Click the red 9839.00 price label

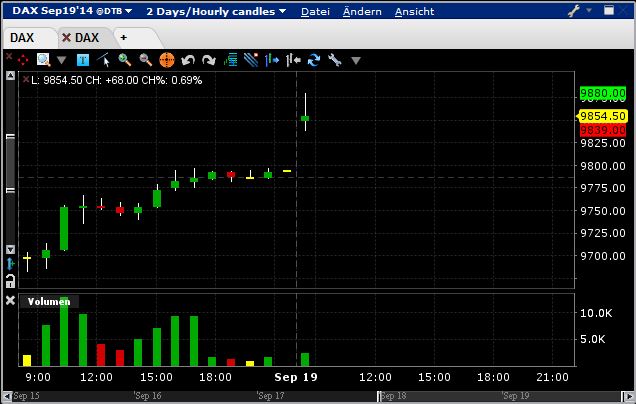pos(603,130)
